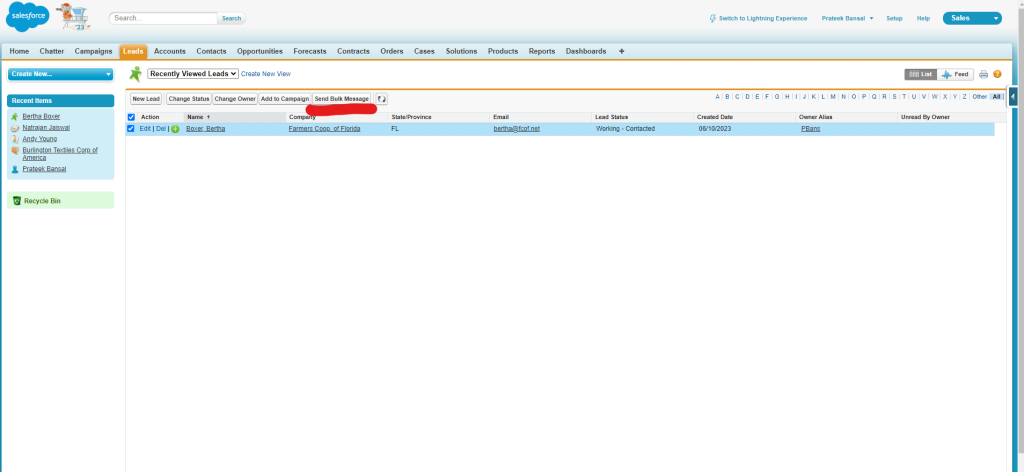Click Edit link in Bertha's row
This screenshot has width=1024, height=472.
click(145, 129)
